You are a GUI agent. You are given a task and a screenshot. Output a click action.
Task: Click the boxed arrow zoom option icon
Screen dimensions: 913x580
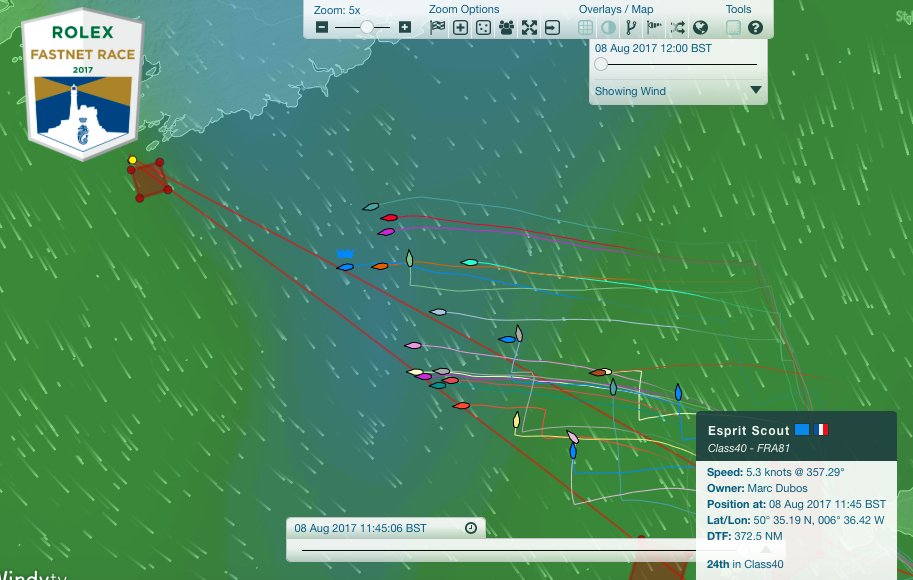point(552,27)
